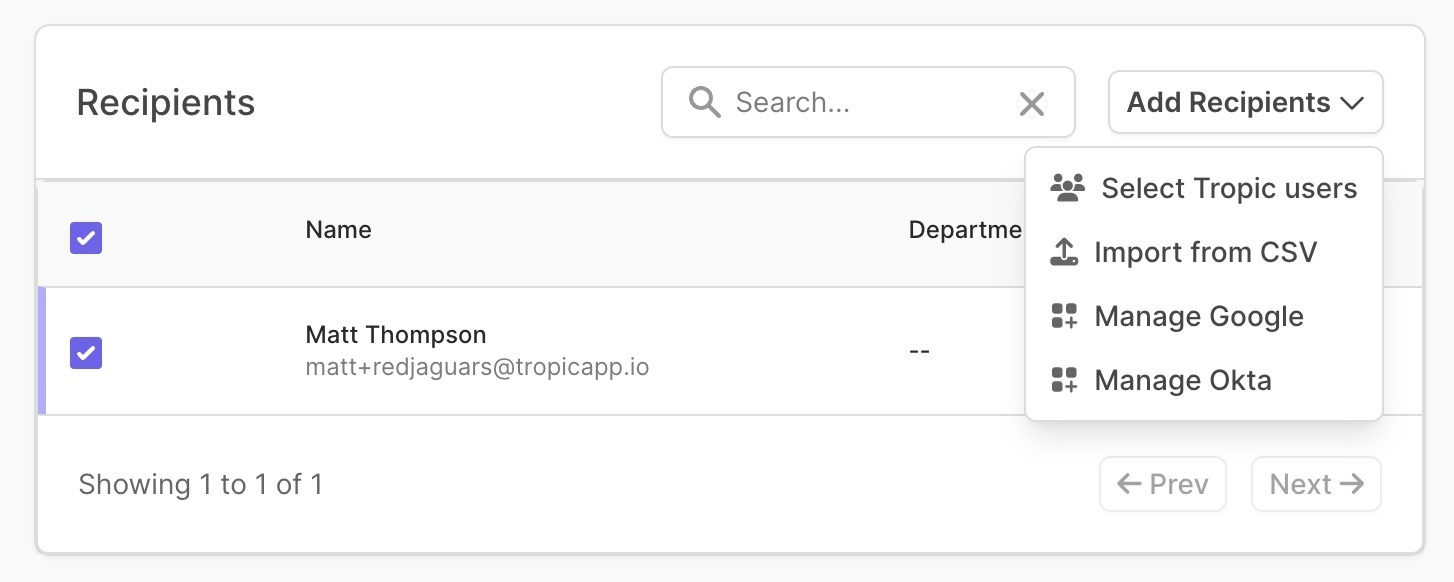Pick the Manage Okta menu entry

[1183, 381]
